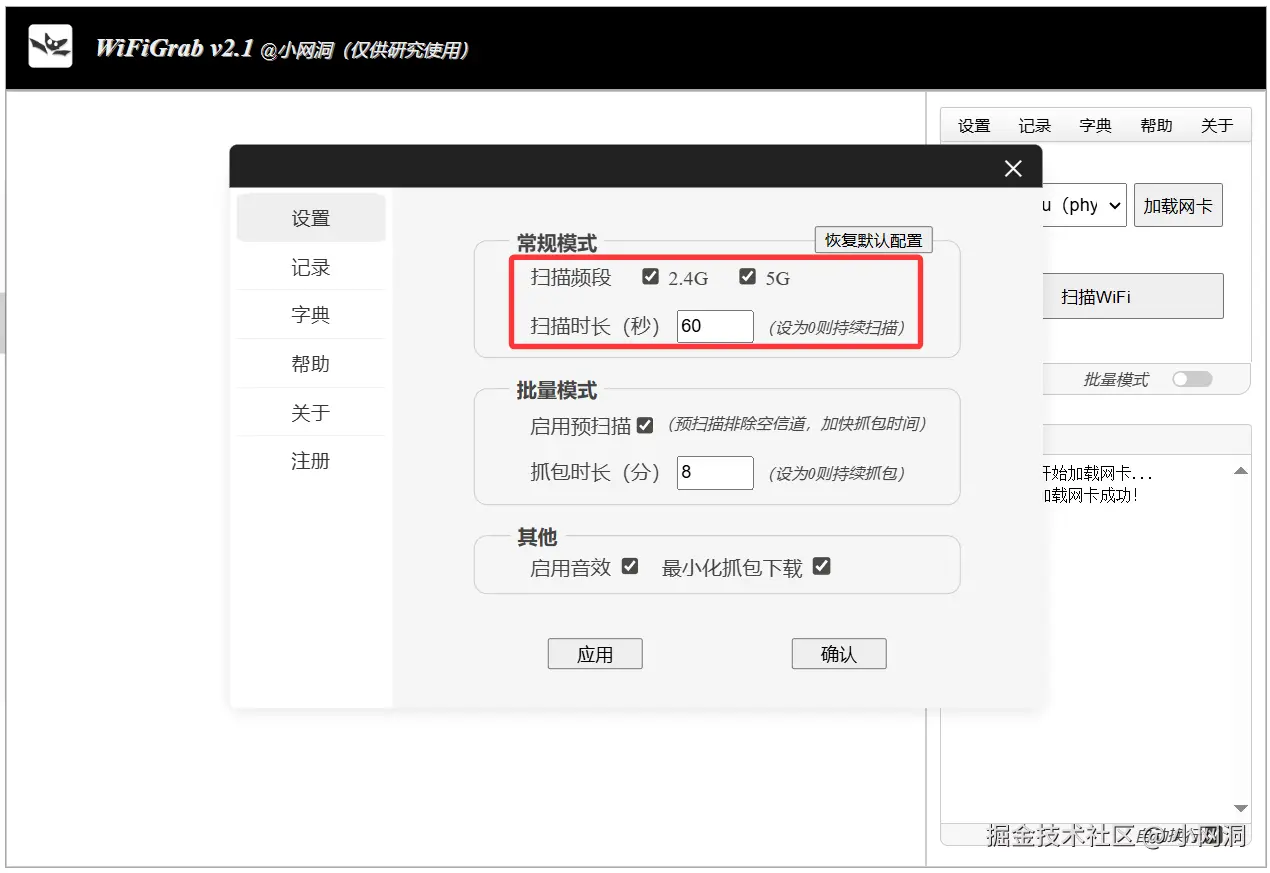Image resolution: width=1270 pixels, height=873 pixels.
Task: Open 设置 menu in main window bar
Action: click(974, 125)
